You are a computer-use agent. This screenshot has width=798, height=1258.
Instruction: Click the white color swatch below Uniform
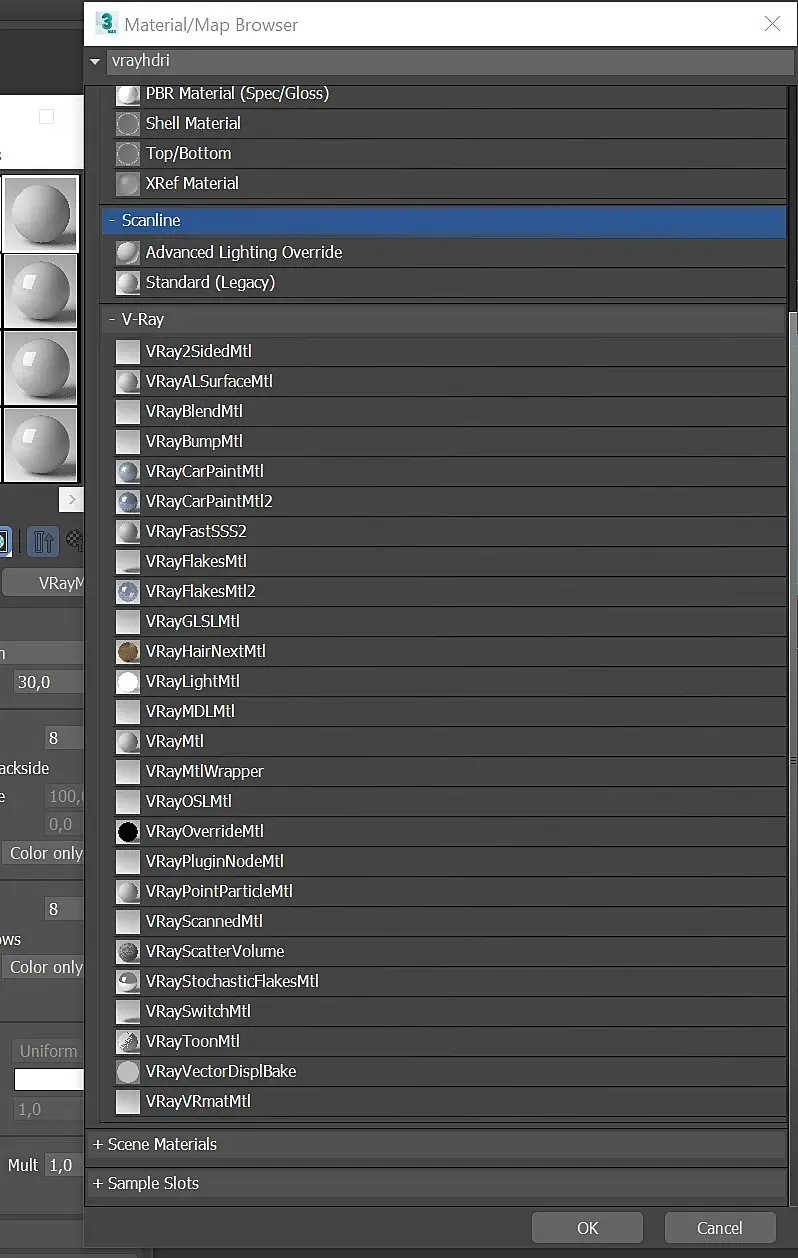(x=49, y=1080)
